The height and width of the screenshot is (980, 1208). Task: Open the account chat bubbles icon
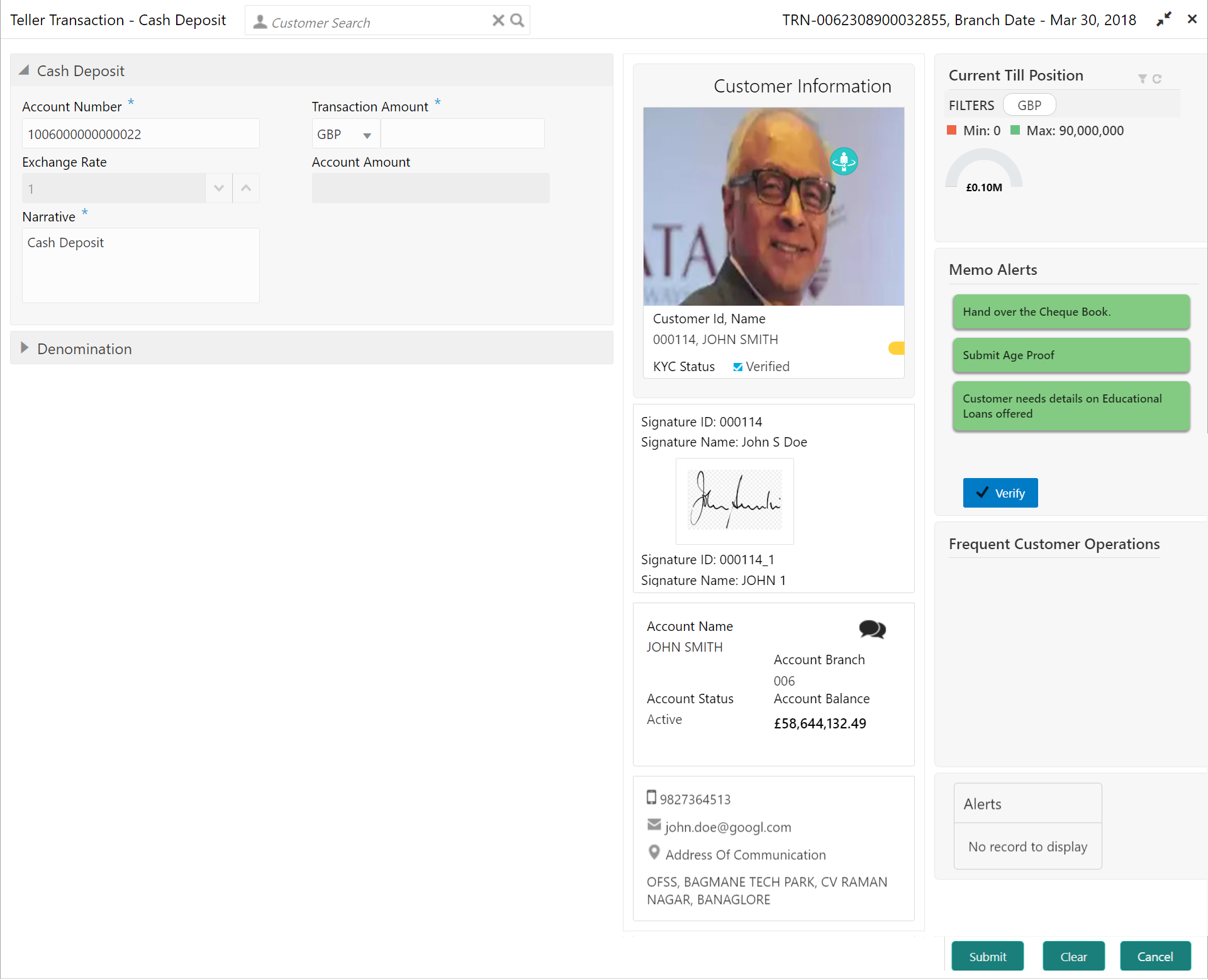[872, 629]
